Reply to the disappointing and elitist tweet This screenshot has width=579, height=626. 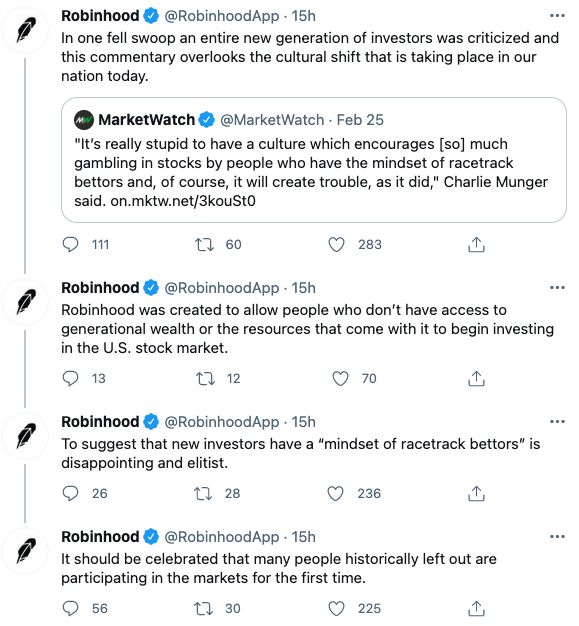[71, 493]
